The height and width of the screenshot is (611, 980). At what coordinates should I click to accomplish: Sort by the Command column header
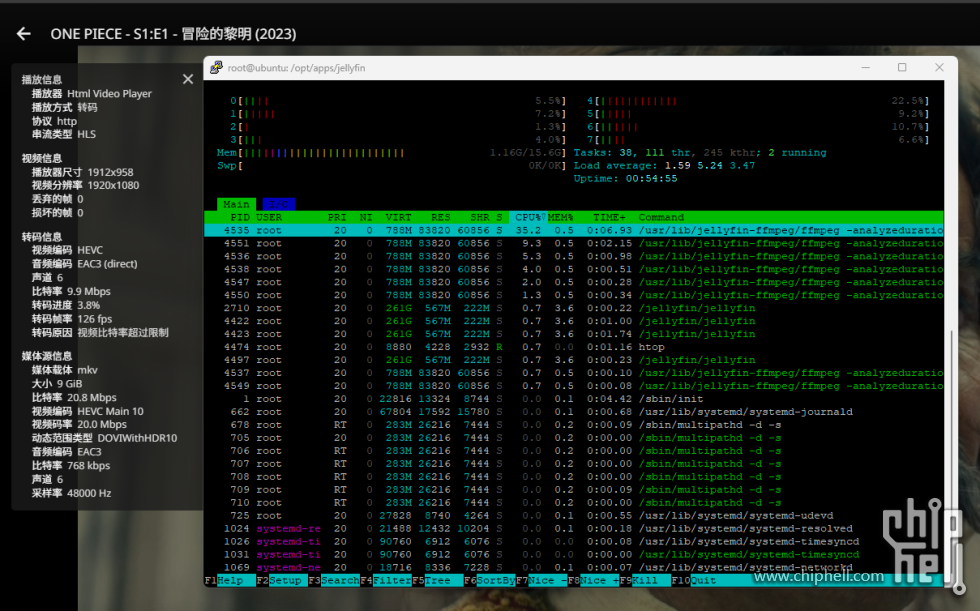coord(661,217)
